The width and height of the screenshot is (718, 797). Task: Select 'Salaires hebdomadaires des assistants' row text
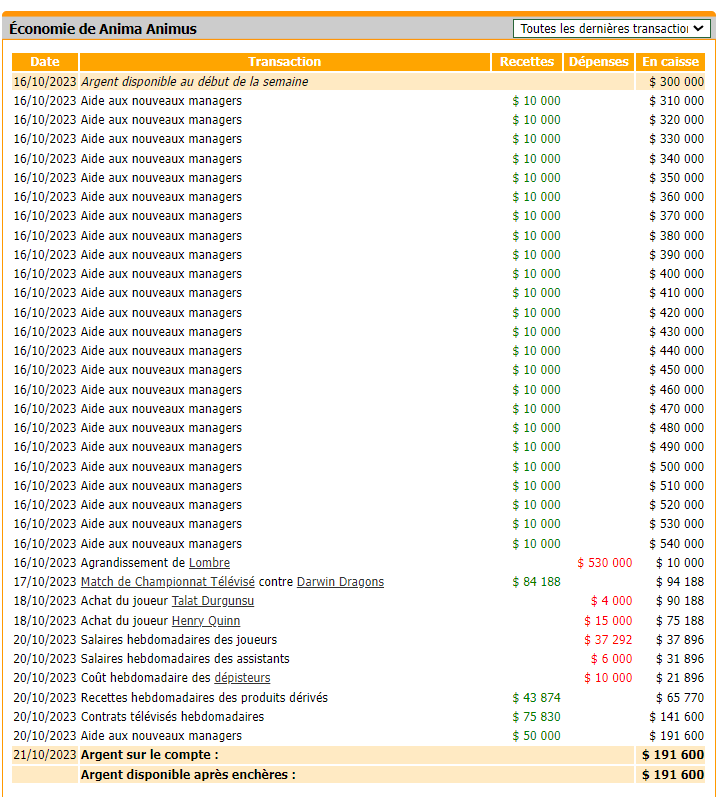tap(185, 659)
